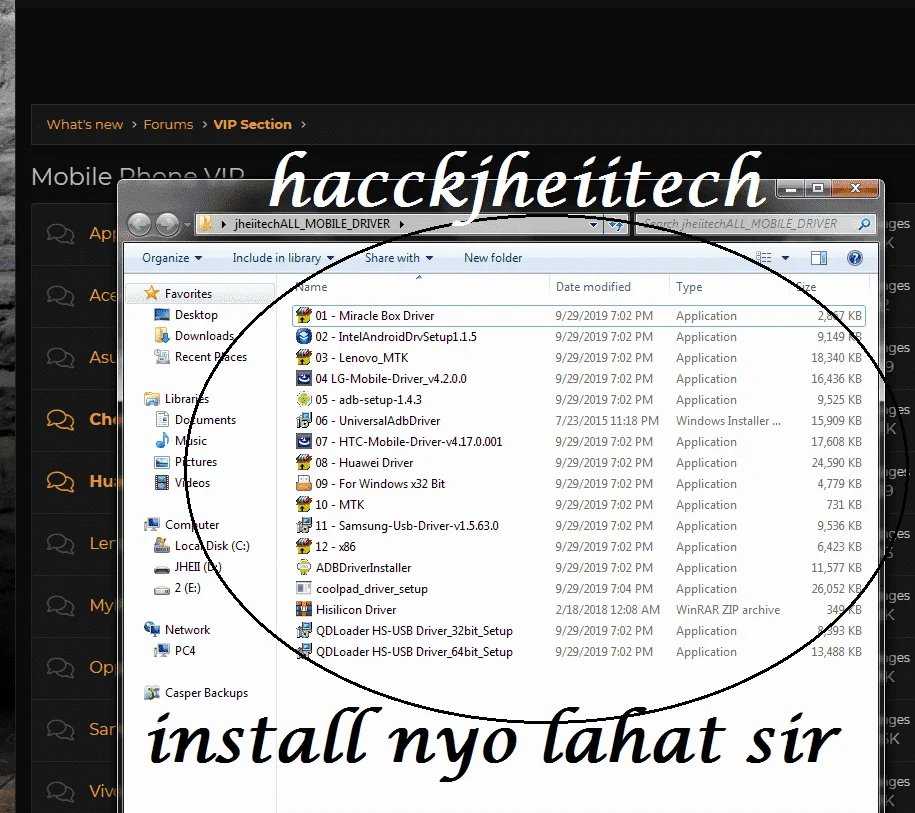Open the address bar history dropdown
Image resolution: width=915 pixels, height=813 pixels.
[x=593, y=224]
